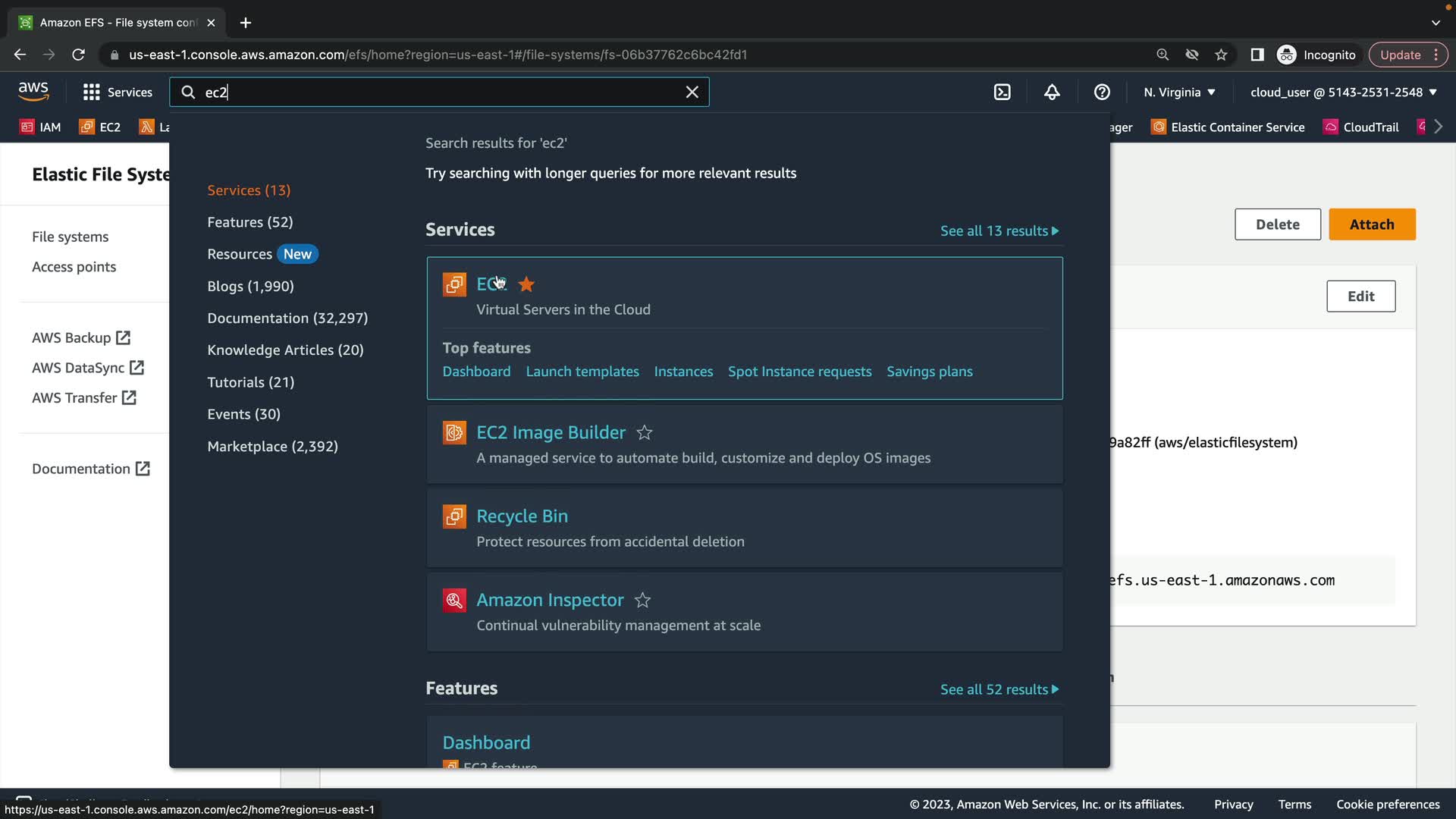Favorite EC2 Image Builder with the star
Image resolution: width=1456 pixels, height=819 pixels.
click(645, 433)
